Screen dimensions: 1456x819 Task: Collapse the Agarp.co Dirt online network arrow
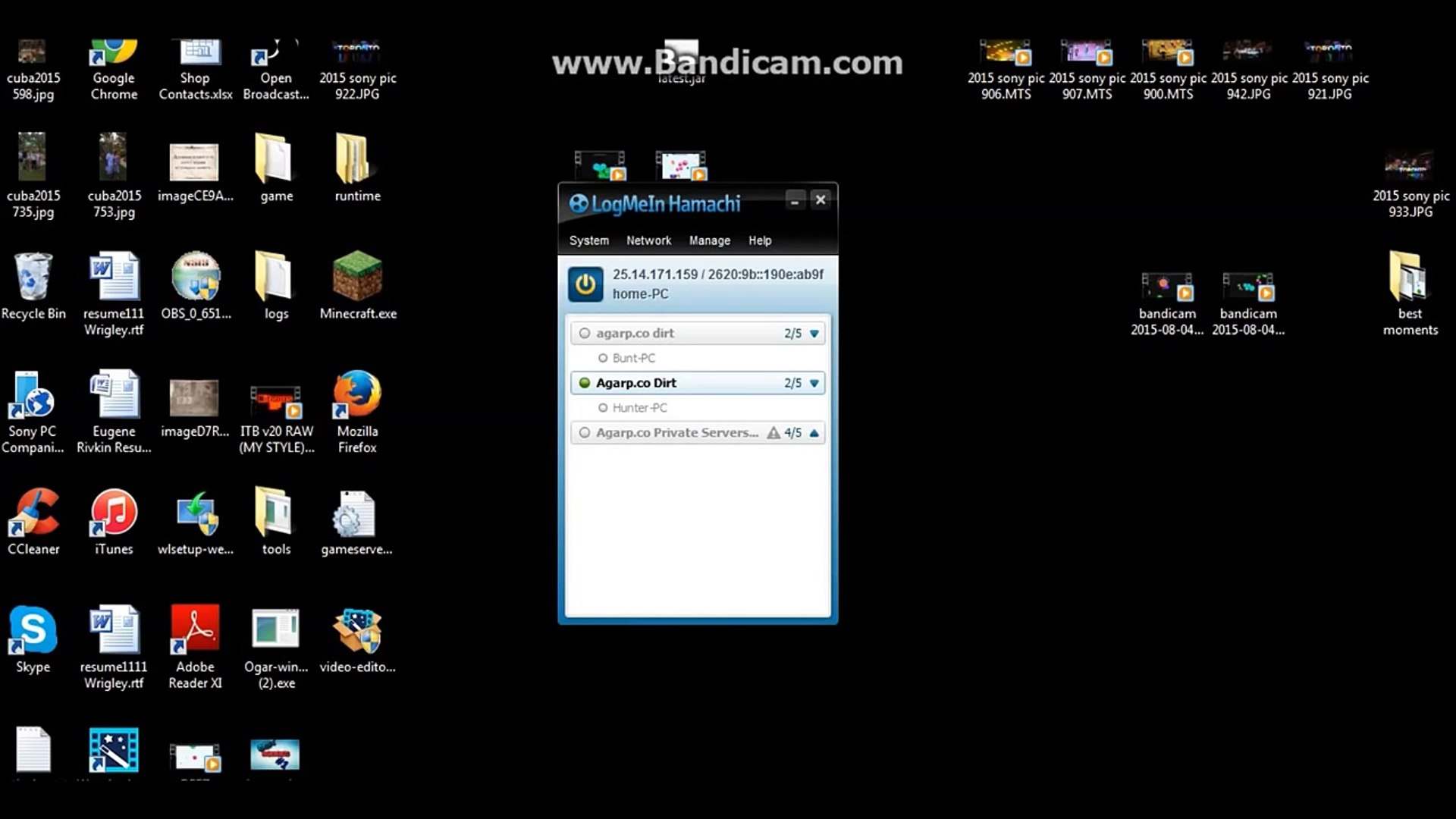tap(814, 384)
